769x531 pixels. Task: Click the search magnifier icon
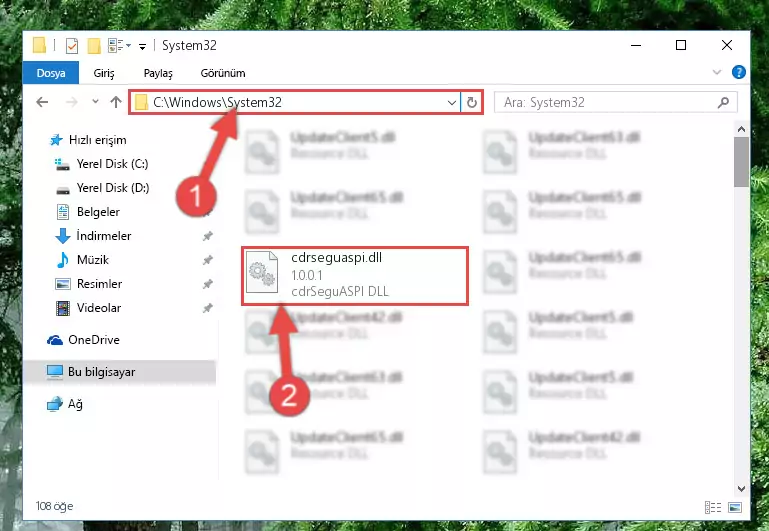click(723, 102)
